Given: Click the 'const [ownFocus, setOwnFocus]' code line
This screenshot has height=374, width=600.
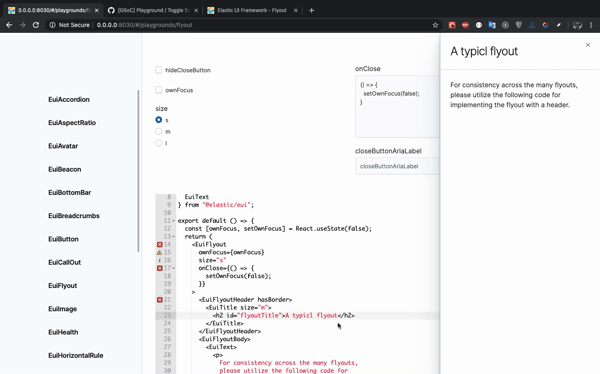Looking at the screenshot, I should pos(278,229).
